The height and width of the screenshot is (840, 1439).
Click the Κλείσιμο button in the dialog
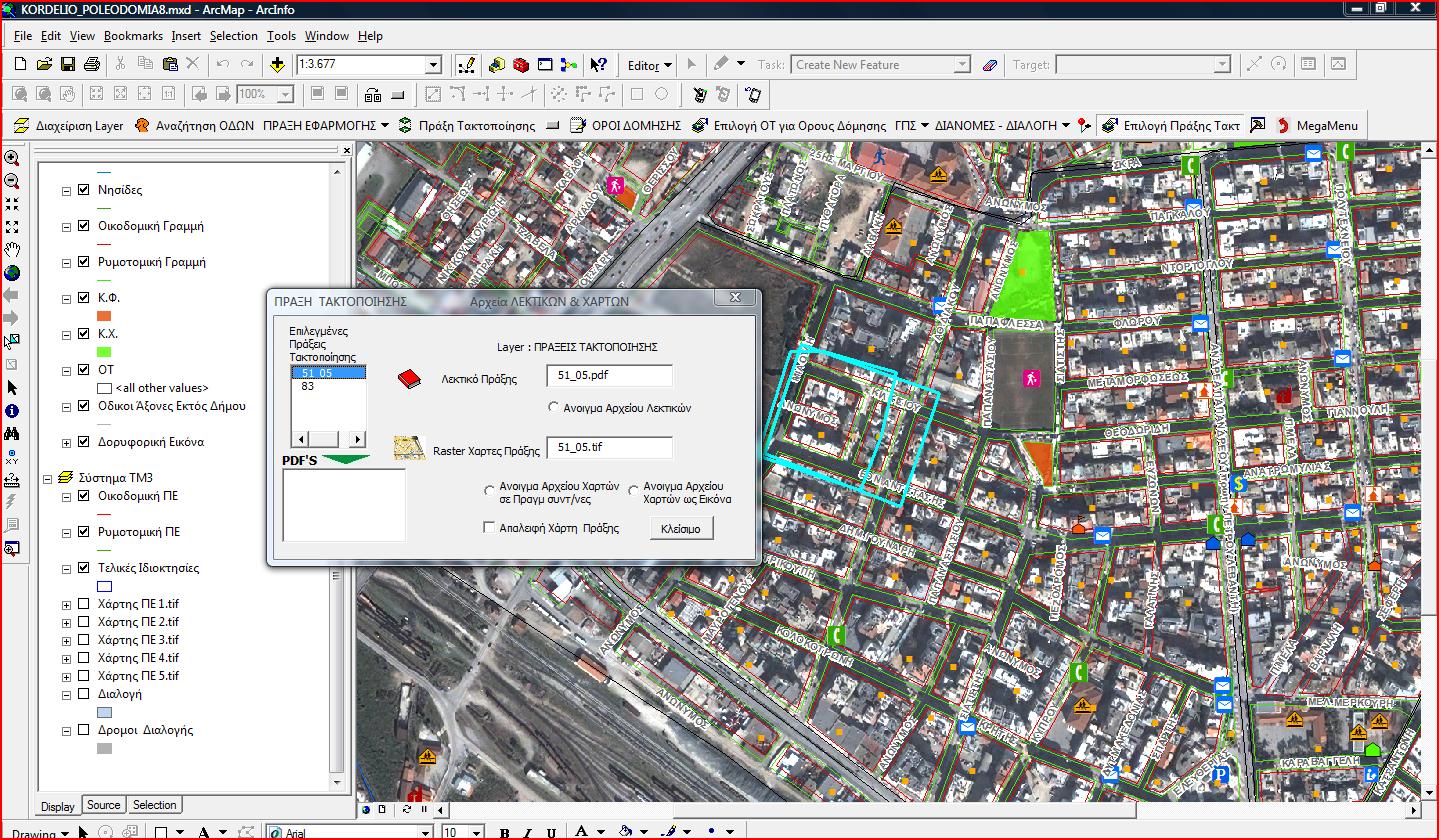tap(681, 528)
